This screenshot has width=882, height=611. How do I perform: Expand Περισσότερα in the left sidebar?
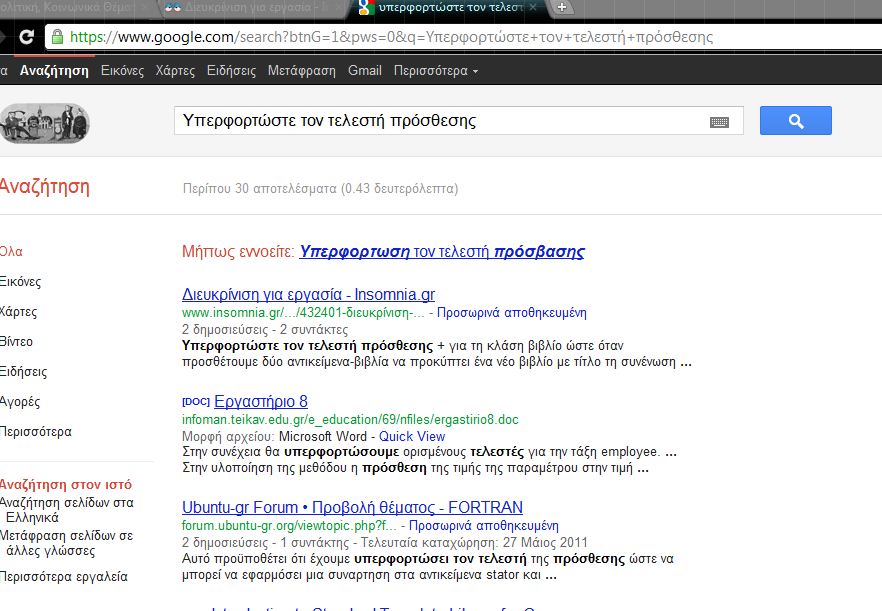(x=35, y=432)
